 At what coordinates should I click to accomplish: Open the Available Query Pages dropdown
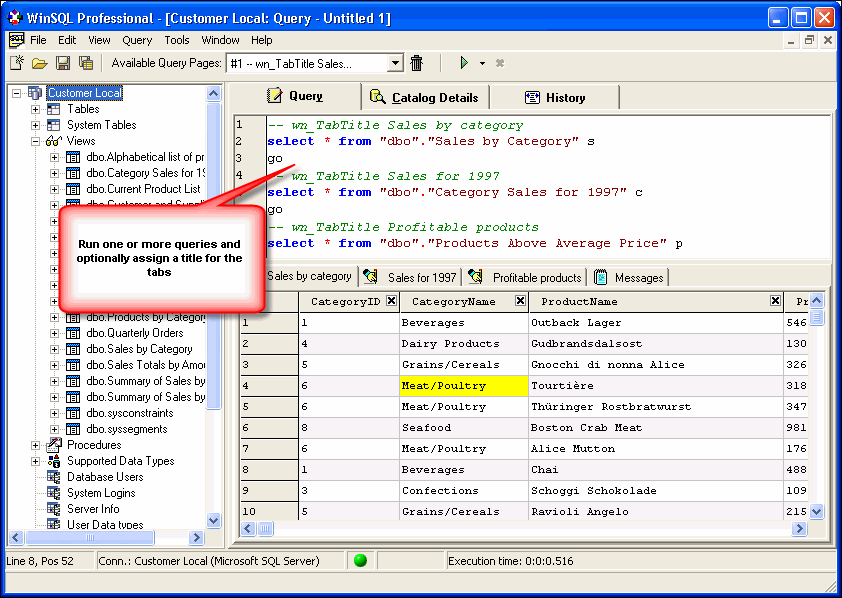tap(395, 63)
